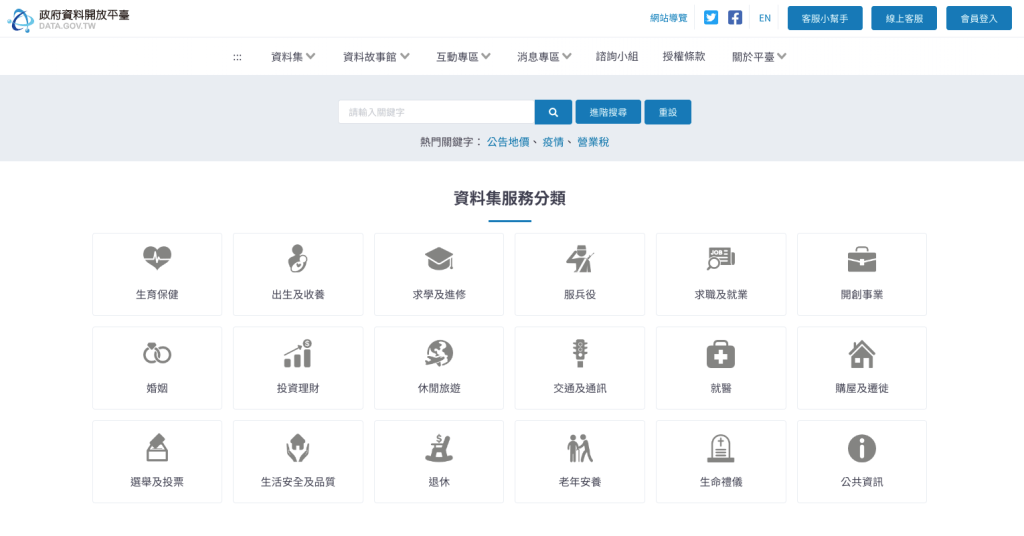
Task: Open the 求職及就業 job search icon
Action: (x=720, y=259)
